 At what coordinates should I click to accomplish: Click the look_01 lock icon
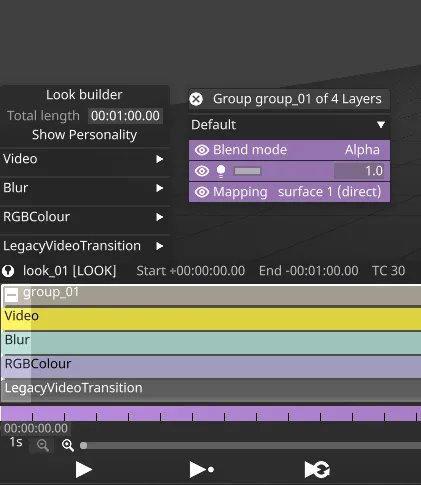pyautogui.click(x=8, y=271)
